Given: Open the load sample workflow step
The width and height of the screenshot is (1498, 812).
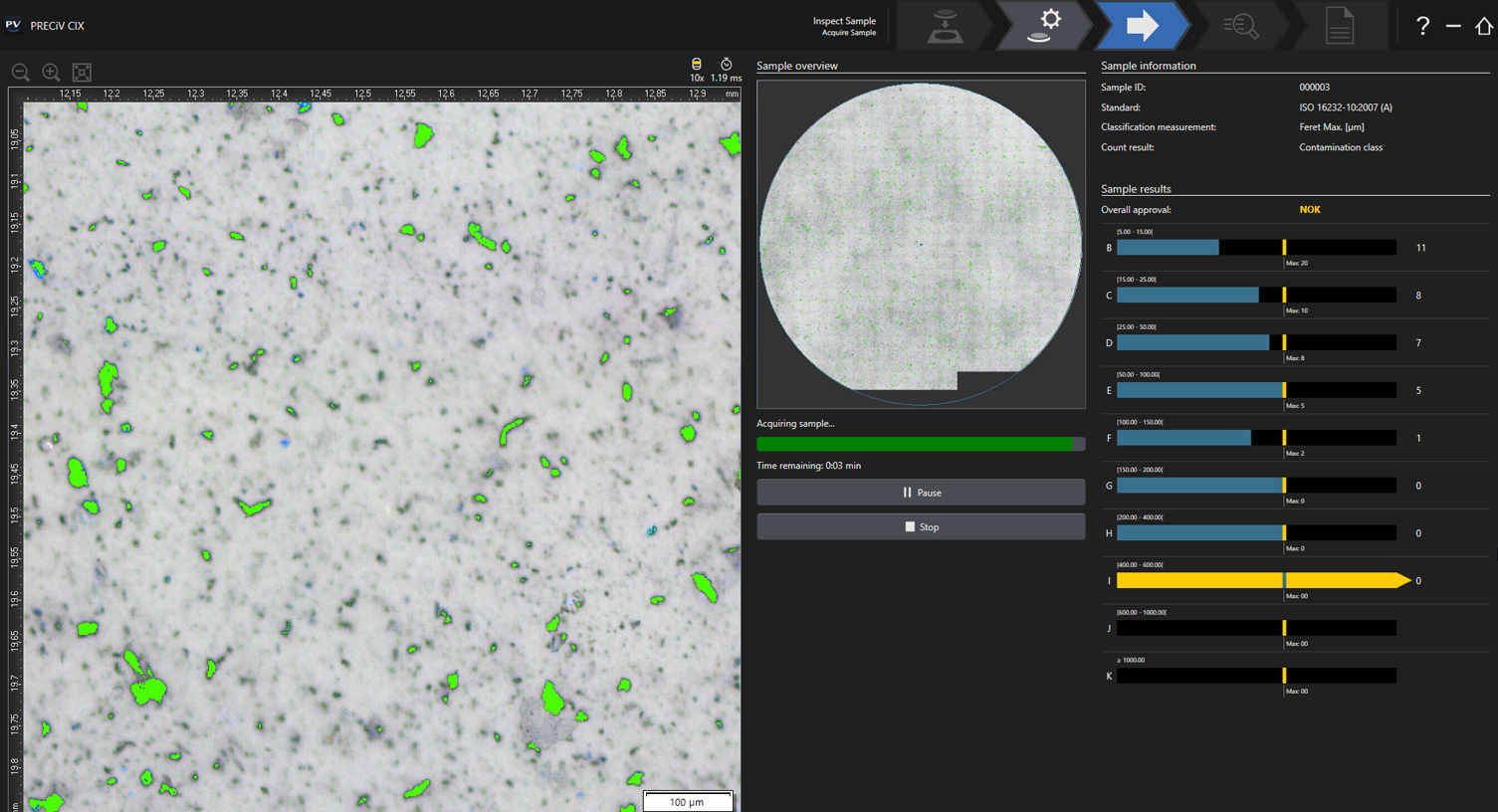Looking at the screenshot, I should click(944, 26).
